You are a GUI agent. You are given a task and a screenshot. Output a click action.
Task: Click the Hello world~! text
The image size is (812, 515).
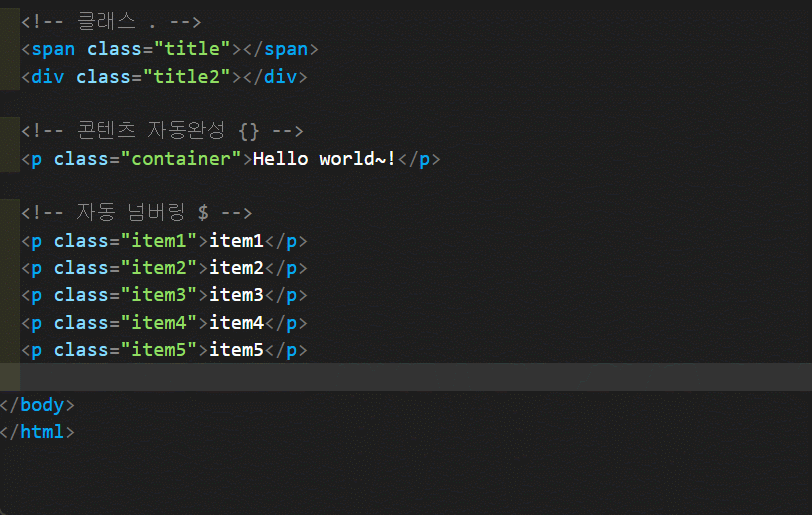[x=324, y=159]
